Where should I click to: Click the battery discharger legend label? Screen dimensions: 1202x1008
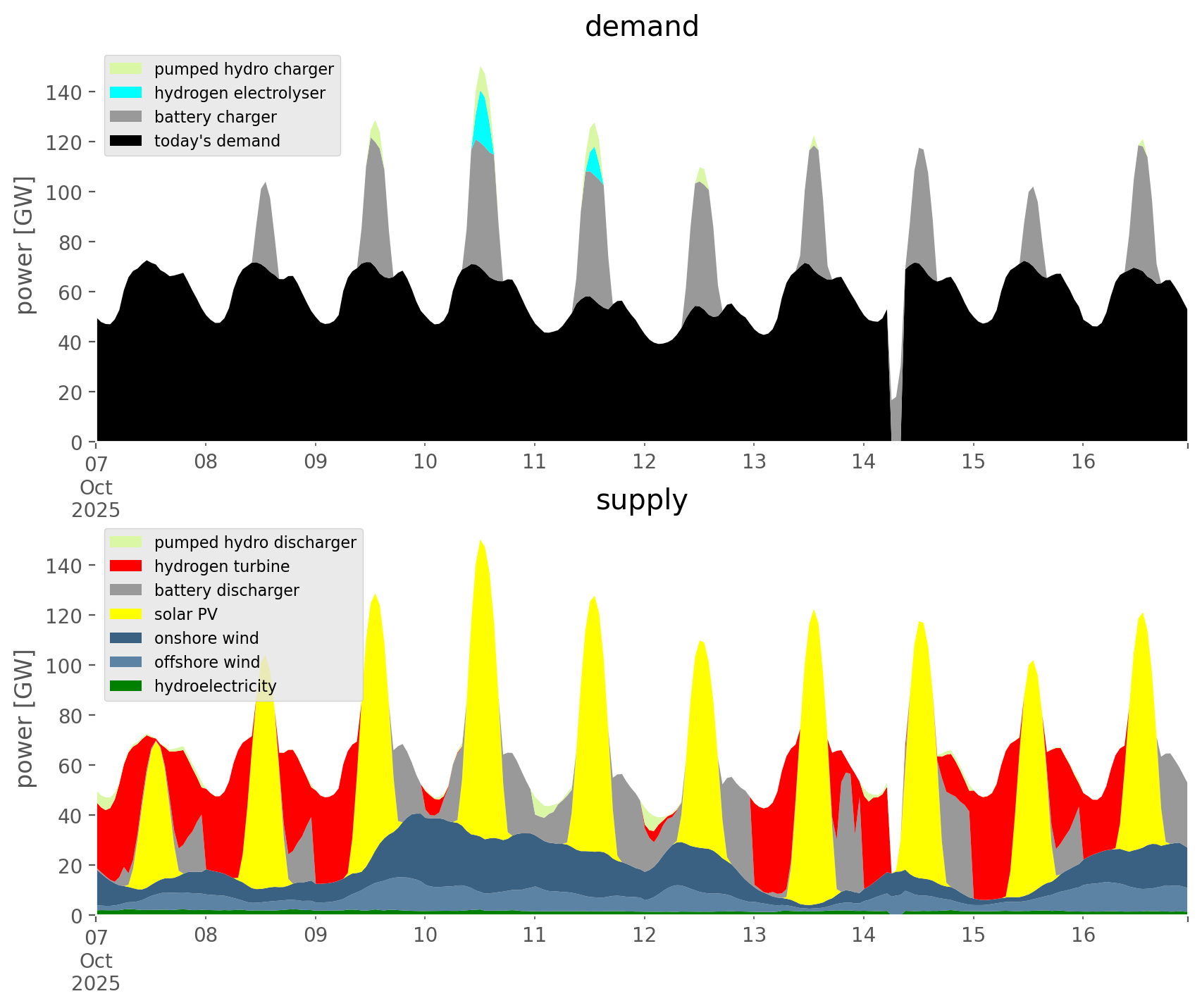point(226,590)
